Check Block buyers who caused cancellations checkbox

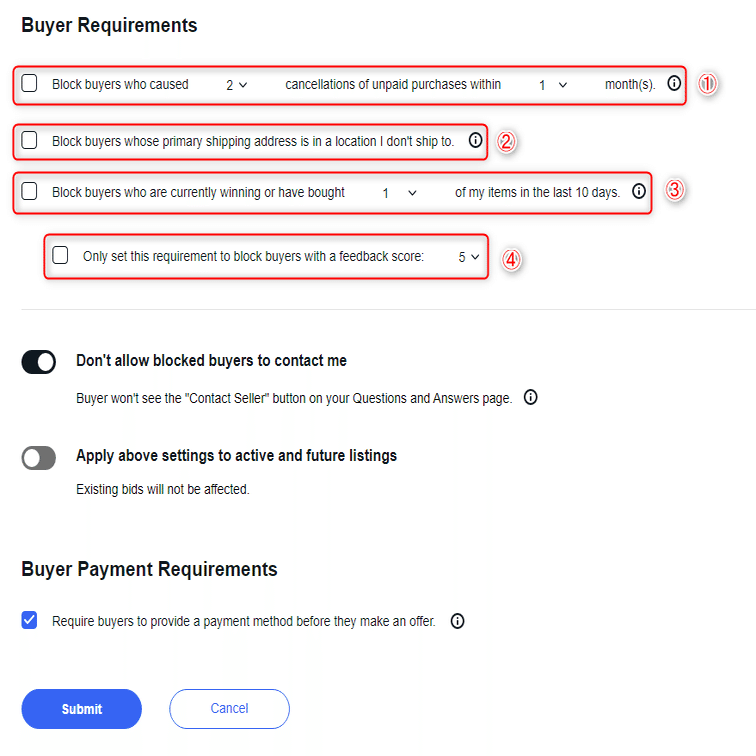pos(29,83)
